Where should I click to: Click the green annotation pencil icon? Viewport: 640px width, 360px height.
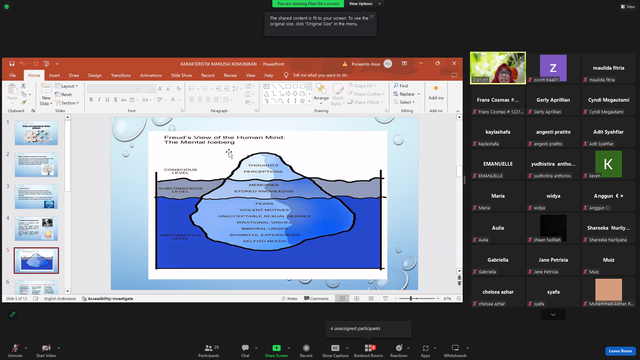pos(13,314)
